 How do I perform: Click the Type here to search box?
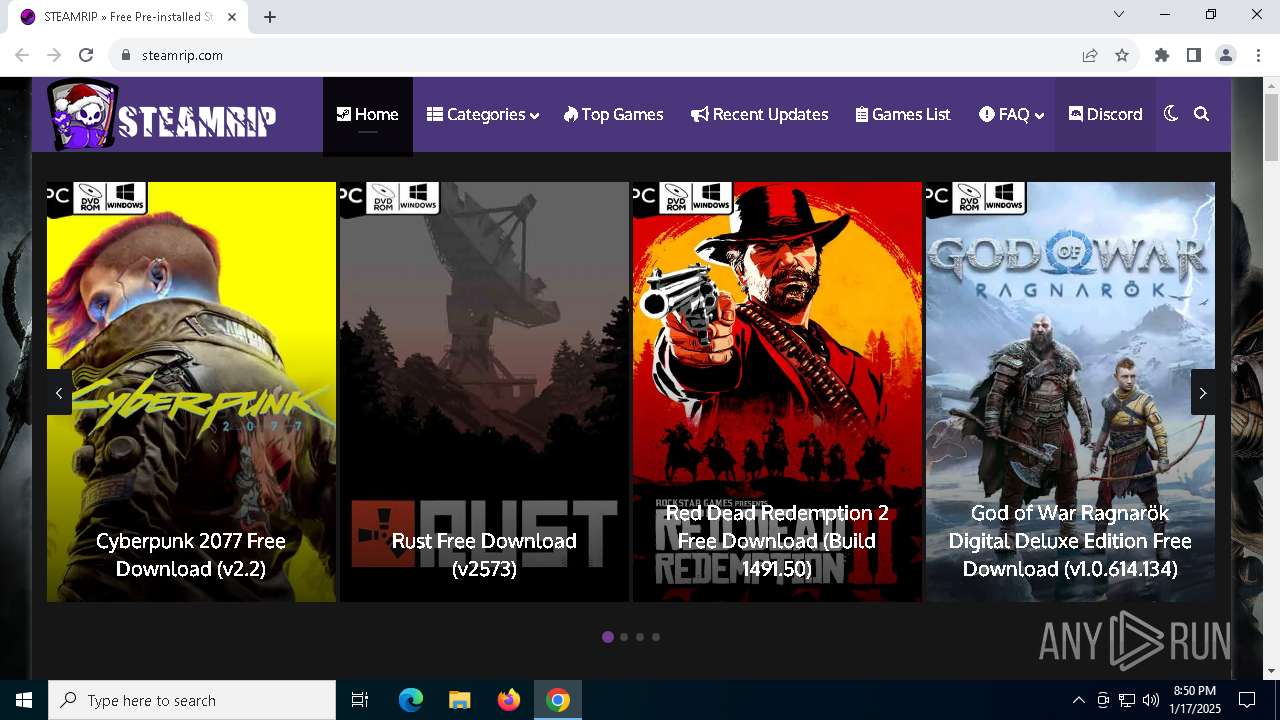pyautogui.click(x=192, y=700)
